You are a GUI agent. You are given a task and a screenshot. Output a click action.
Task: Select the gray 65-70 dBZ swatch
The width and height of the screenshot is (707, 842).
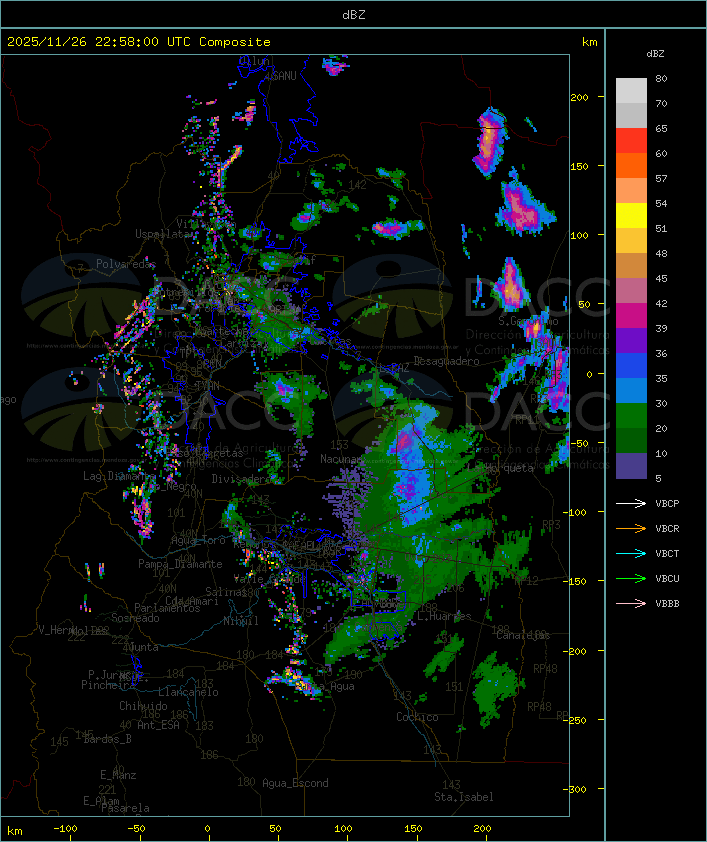pos(631,115)
